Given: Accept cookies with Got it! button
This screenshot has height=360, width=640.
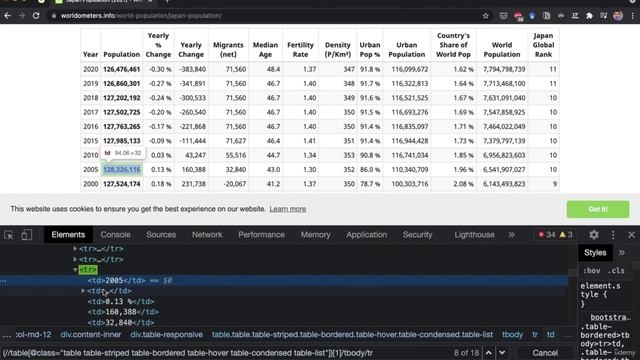Looking at the screenshot, I should [598, 209].
